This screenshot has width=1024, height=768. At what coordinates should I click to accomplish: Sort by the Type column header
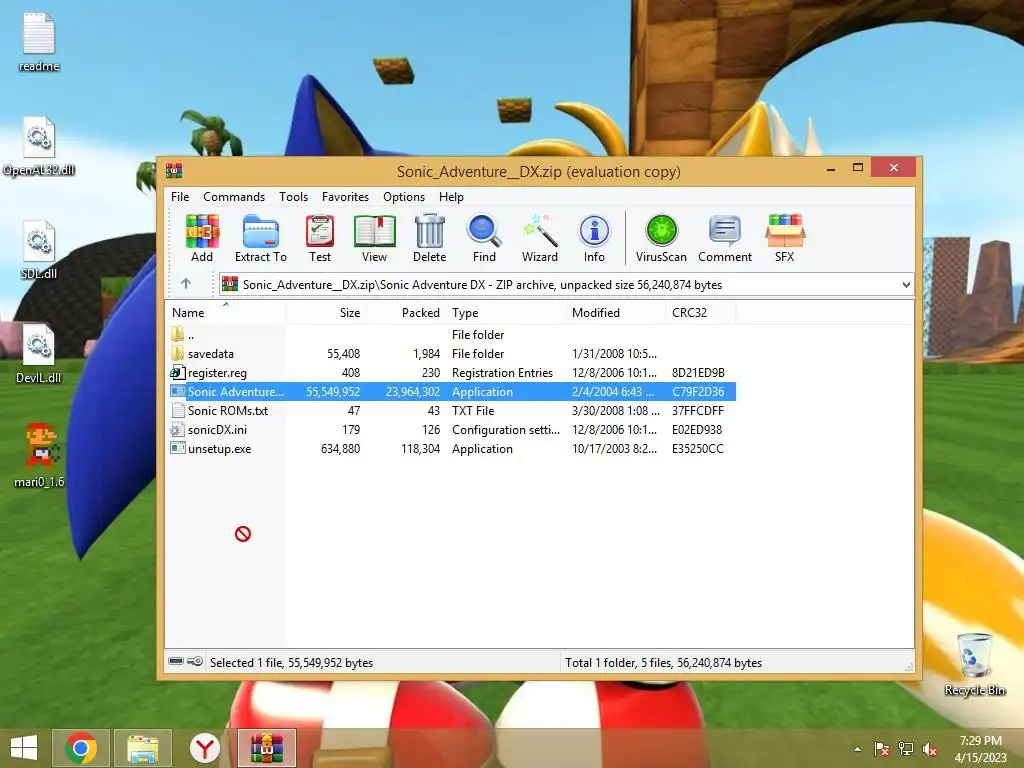click(x=506, y=313)
